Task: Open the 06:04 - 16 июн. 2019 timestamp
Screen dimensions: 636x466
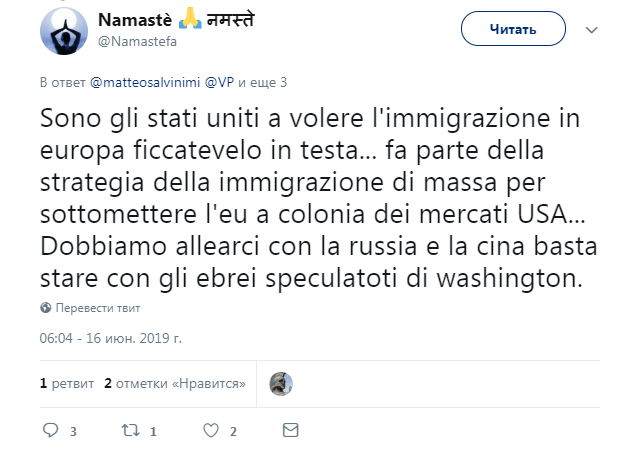Action: [x=110, y=339]
